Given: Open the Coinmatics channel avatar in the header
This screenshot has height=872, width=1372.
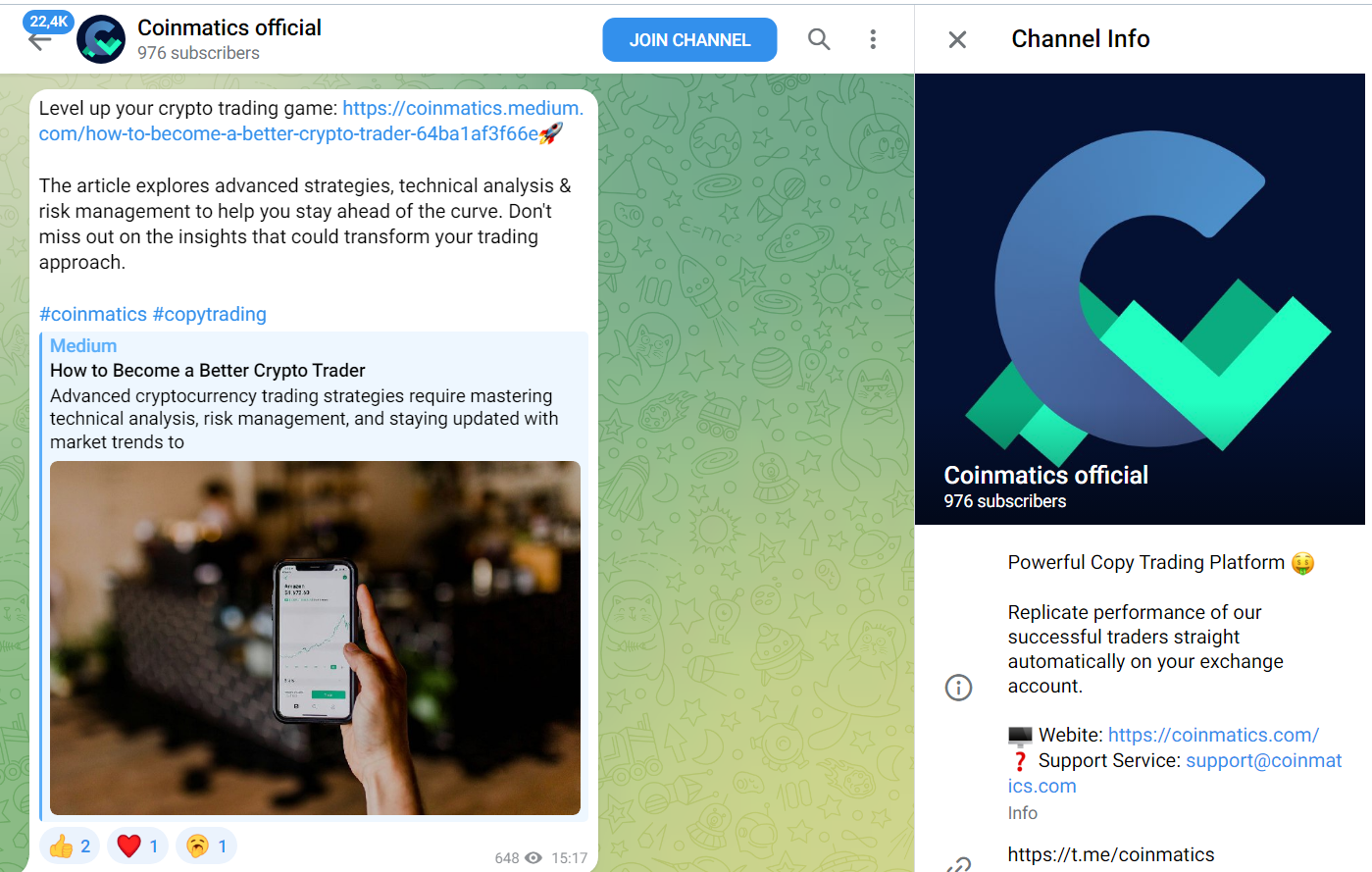Looking at the screenshot, I should tap(101, 39).
